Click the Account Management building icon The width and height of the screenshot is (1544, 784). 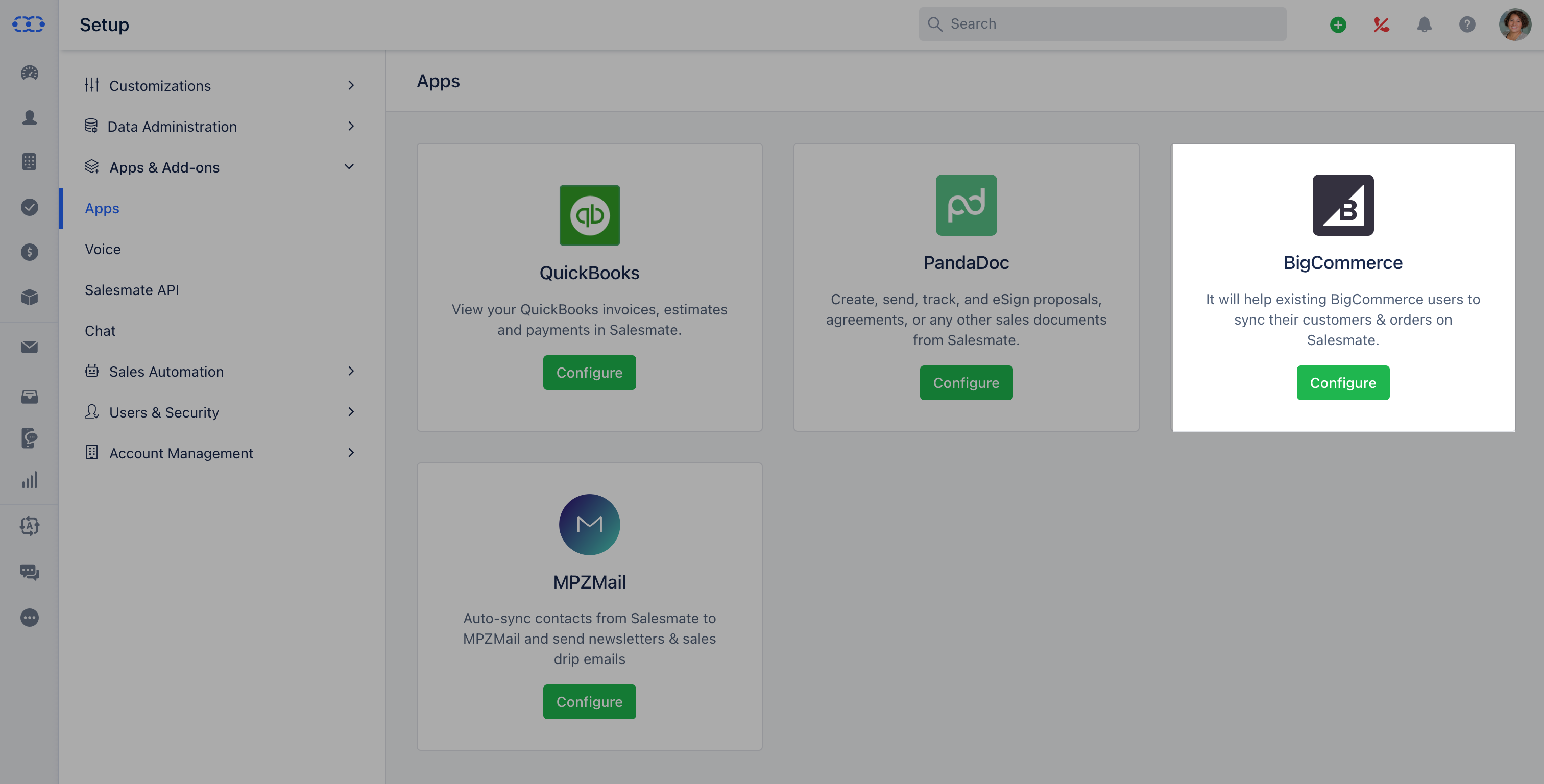[x=92, y=453]
